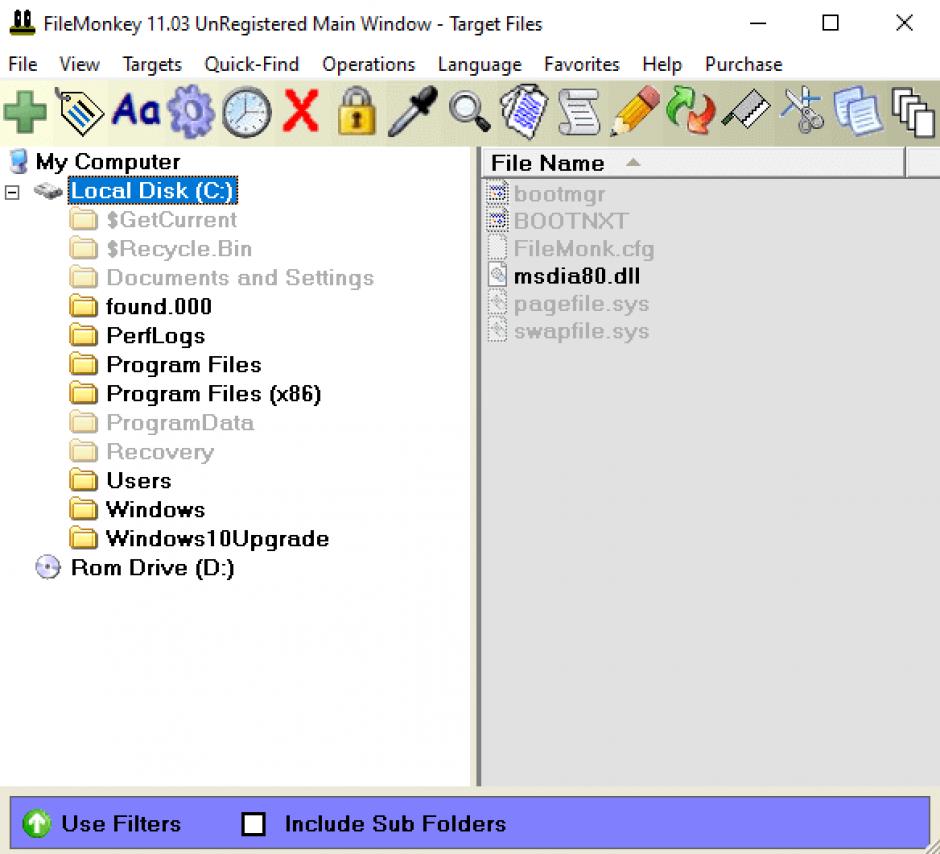This screenshot has width=940, height=854.
Task: Open the Quick-Find menu
Action: point(252,64)
